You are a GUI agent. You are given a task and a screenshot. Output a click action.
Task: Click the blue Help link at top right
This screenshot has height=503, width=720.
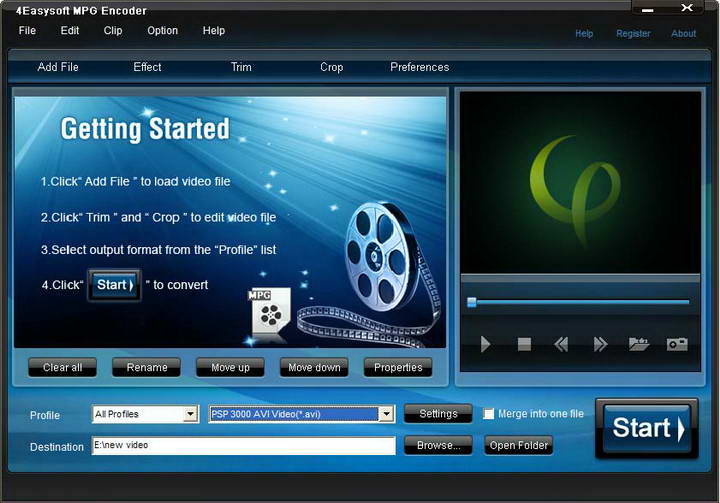[x=584, y=34]
